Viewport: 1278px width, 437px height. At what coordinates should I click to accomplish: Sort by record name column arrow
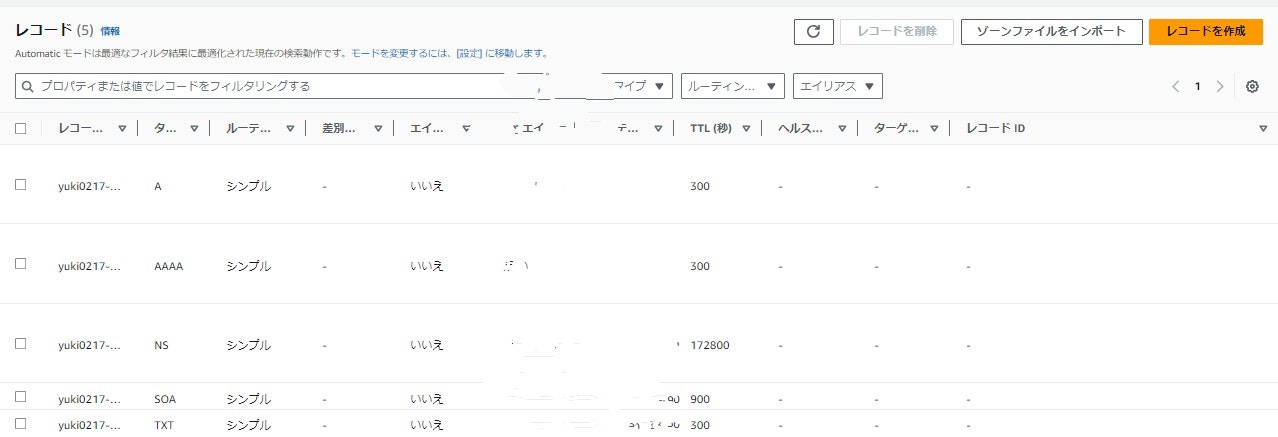point(122,129)
